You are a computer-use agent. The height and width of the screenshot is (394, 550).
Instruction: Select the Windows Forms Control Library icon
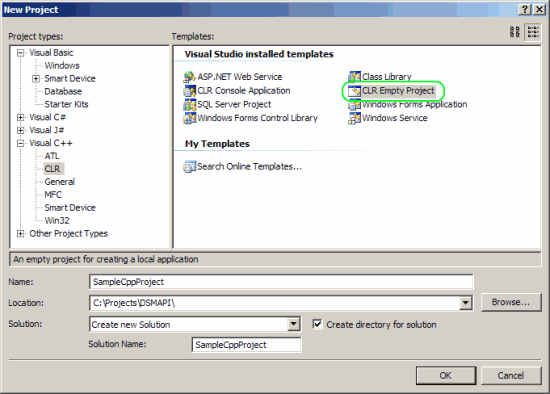(190, 118)
